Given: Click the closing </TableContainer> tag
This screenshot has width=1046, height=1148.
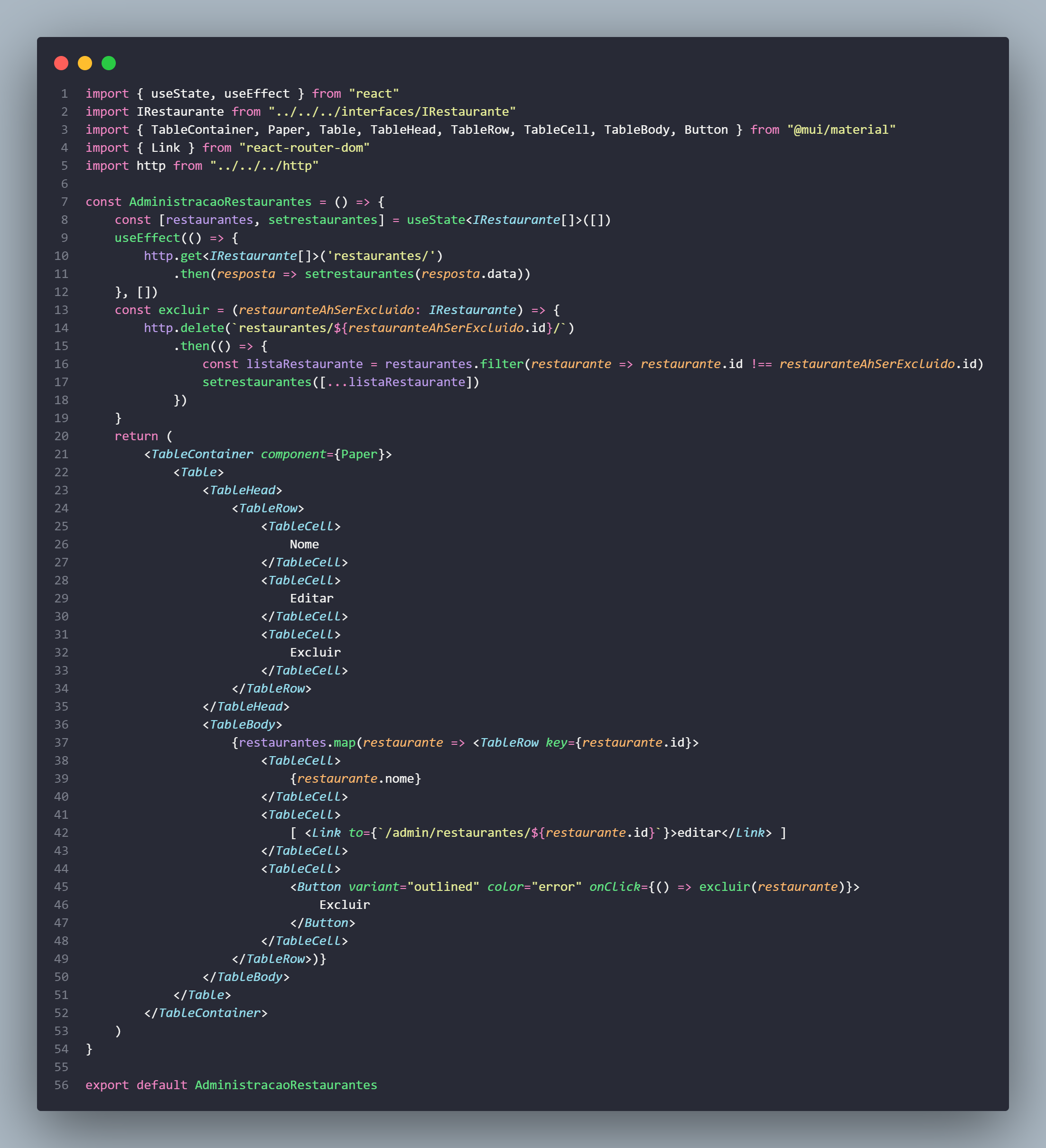Looking at the screenshot, I should tap(205, 1013).
